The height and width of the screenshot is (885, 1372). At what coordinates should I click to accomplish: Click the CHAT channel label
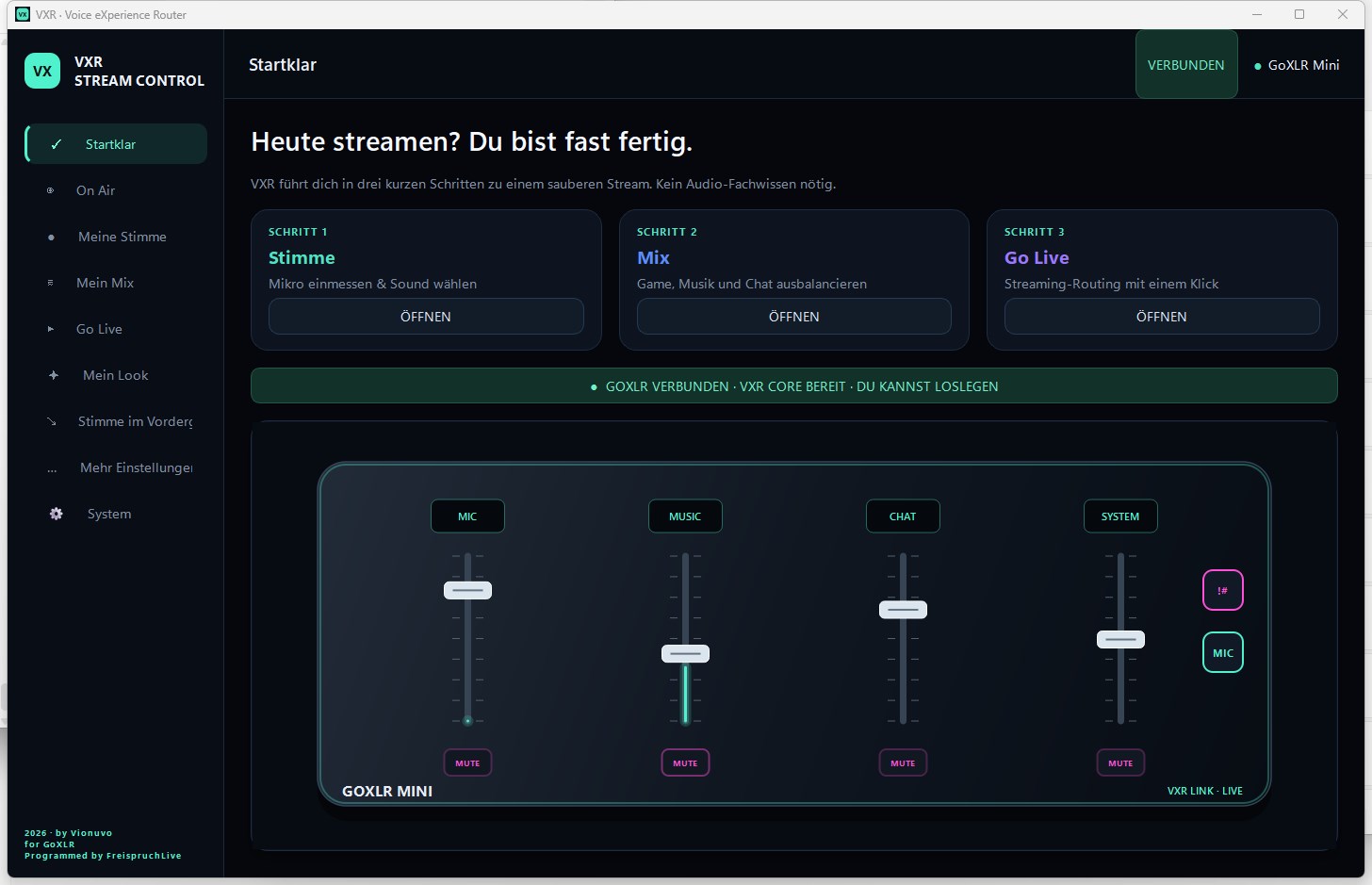[x=903, y=516]
